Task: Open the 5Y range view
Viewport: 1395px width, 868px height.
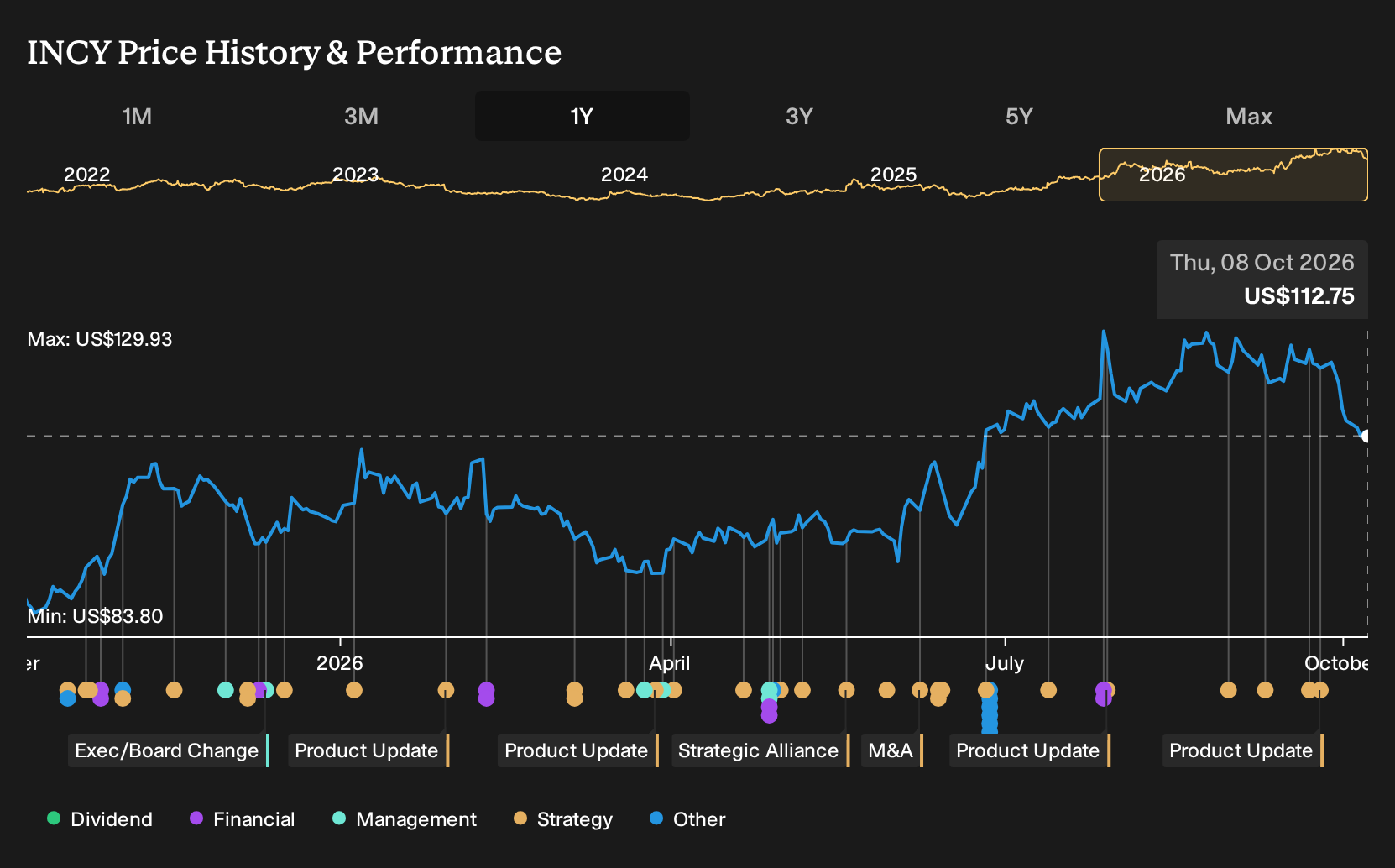Action: click(1019, 117)
